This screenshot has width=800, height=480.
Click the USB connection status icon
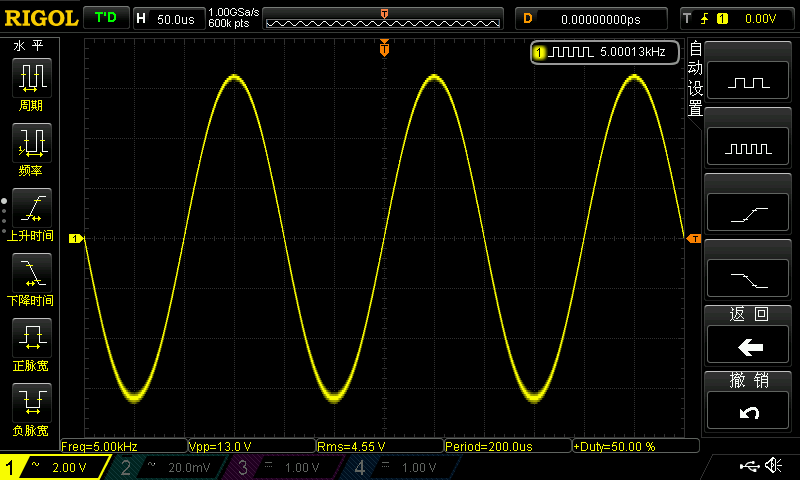tap(750, 465)
